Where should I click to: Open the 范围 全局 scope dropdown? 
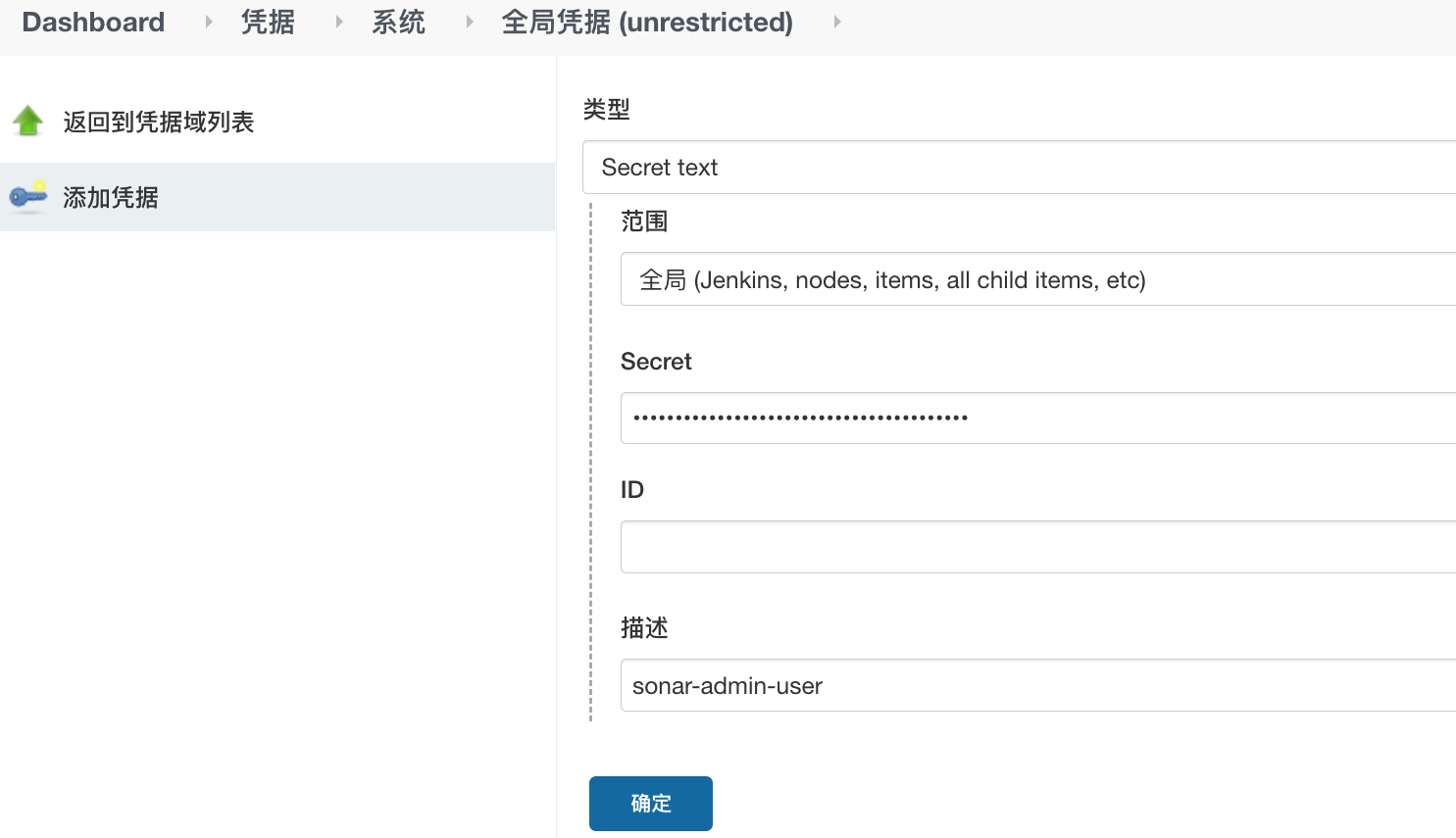coord(1038,279)
